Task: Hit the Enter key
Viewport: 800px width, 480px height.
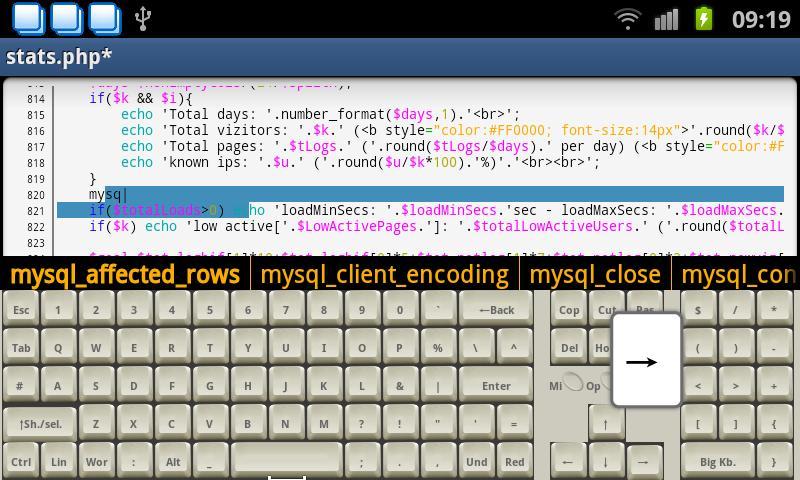Action: coord(496,386)
